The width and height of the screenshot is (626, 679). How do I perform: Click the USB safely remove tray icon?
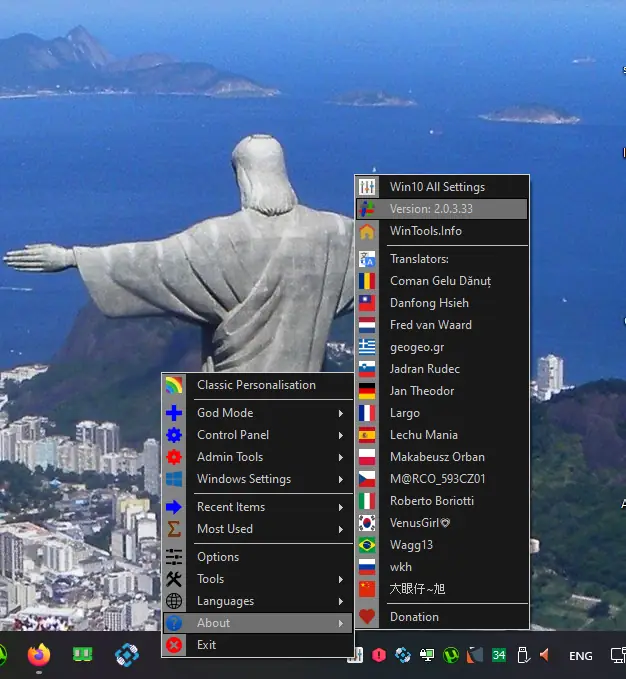523,655
